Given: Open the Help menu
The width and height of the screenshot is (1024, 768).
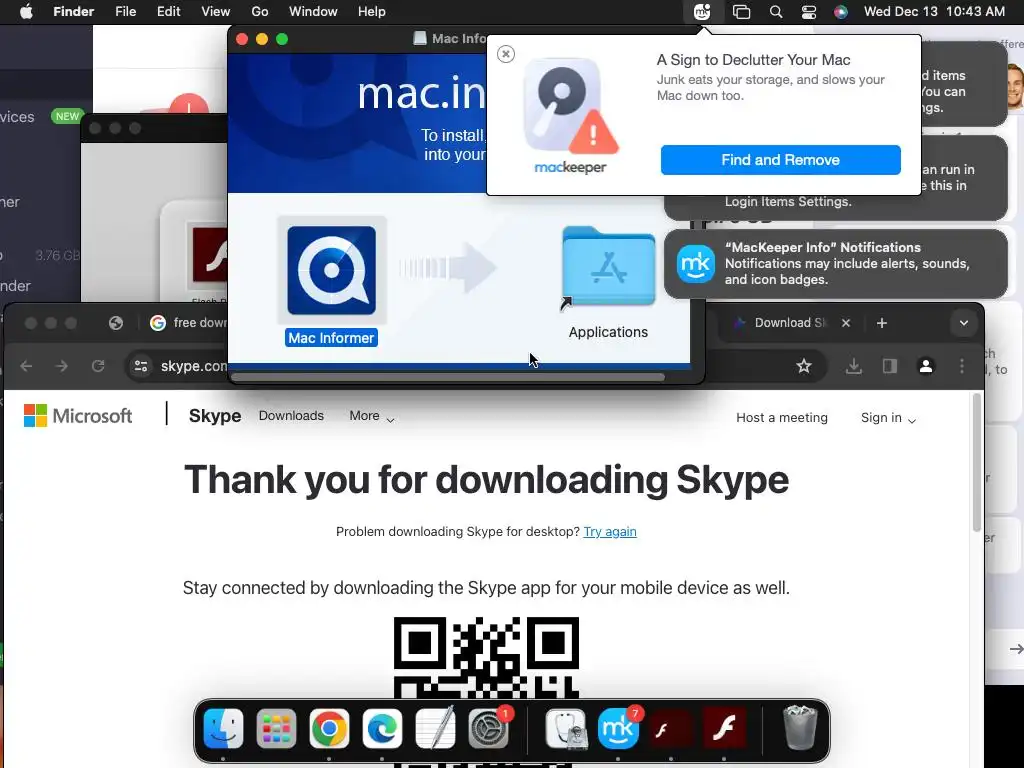Looking at the screenshot, I should (372, 12).
